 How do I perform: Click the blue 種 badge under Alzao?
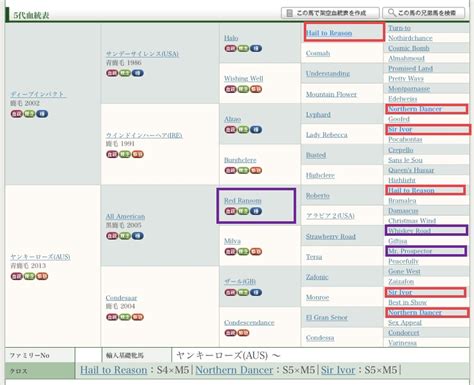pos(256,130)
